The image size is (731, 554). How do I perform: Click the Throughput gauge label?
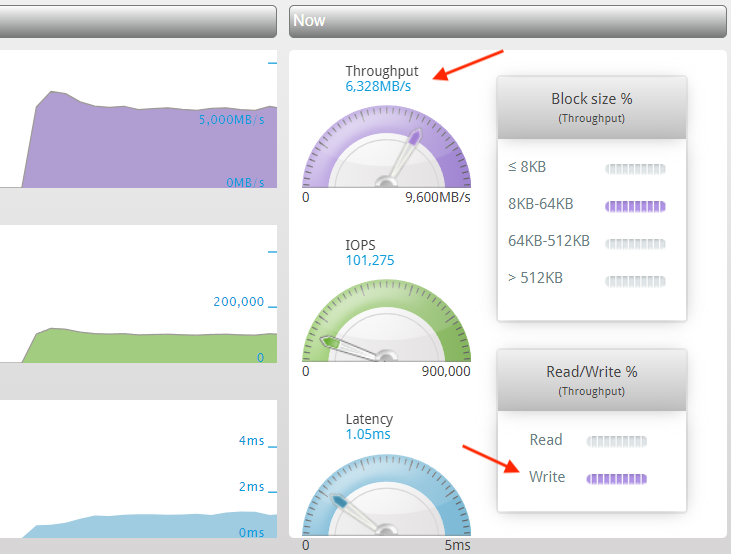[x=382, y=71]
